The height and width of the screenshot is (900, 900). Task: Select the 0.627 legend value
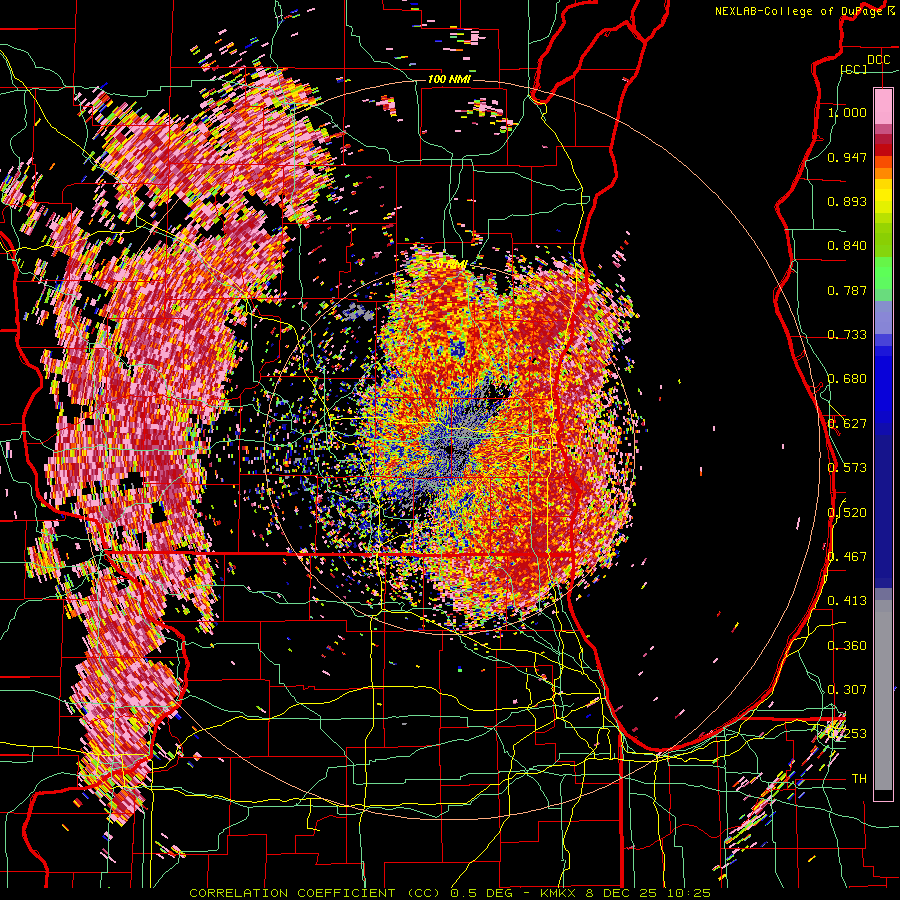[x=847, y=424]
